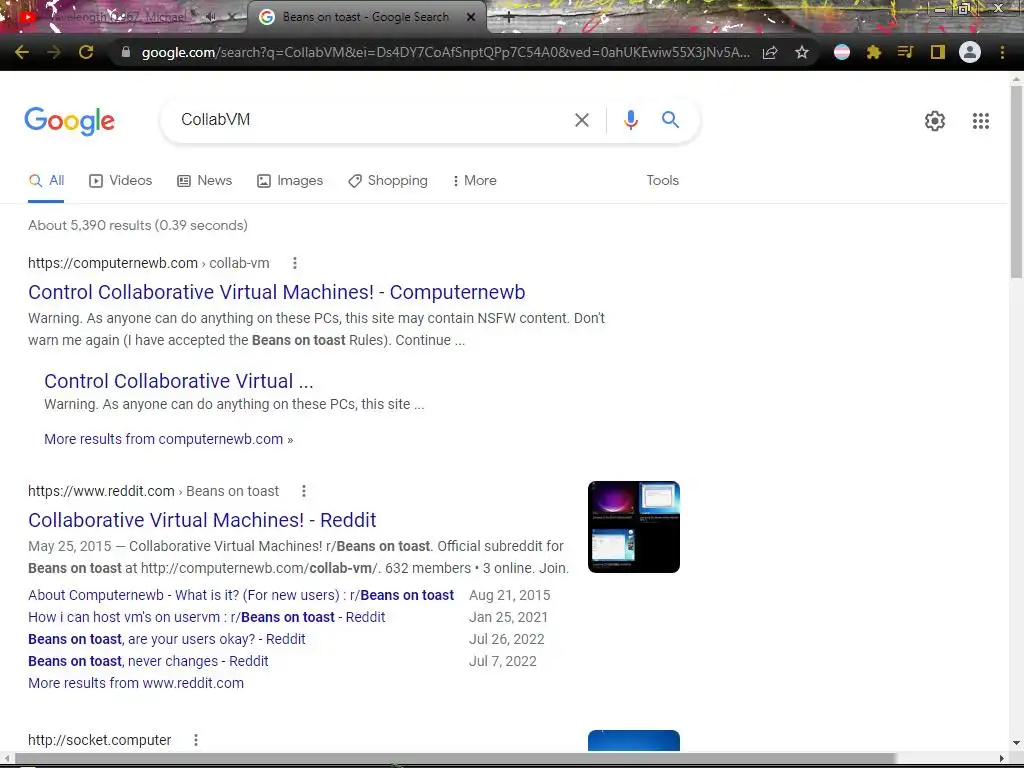This screenshot has height=768, width=1024.
Task: Clear the search box with the X
Action: pyautogui.click(x=581, y=120)
